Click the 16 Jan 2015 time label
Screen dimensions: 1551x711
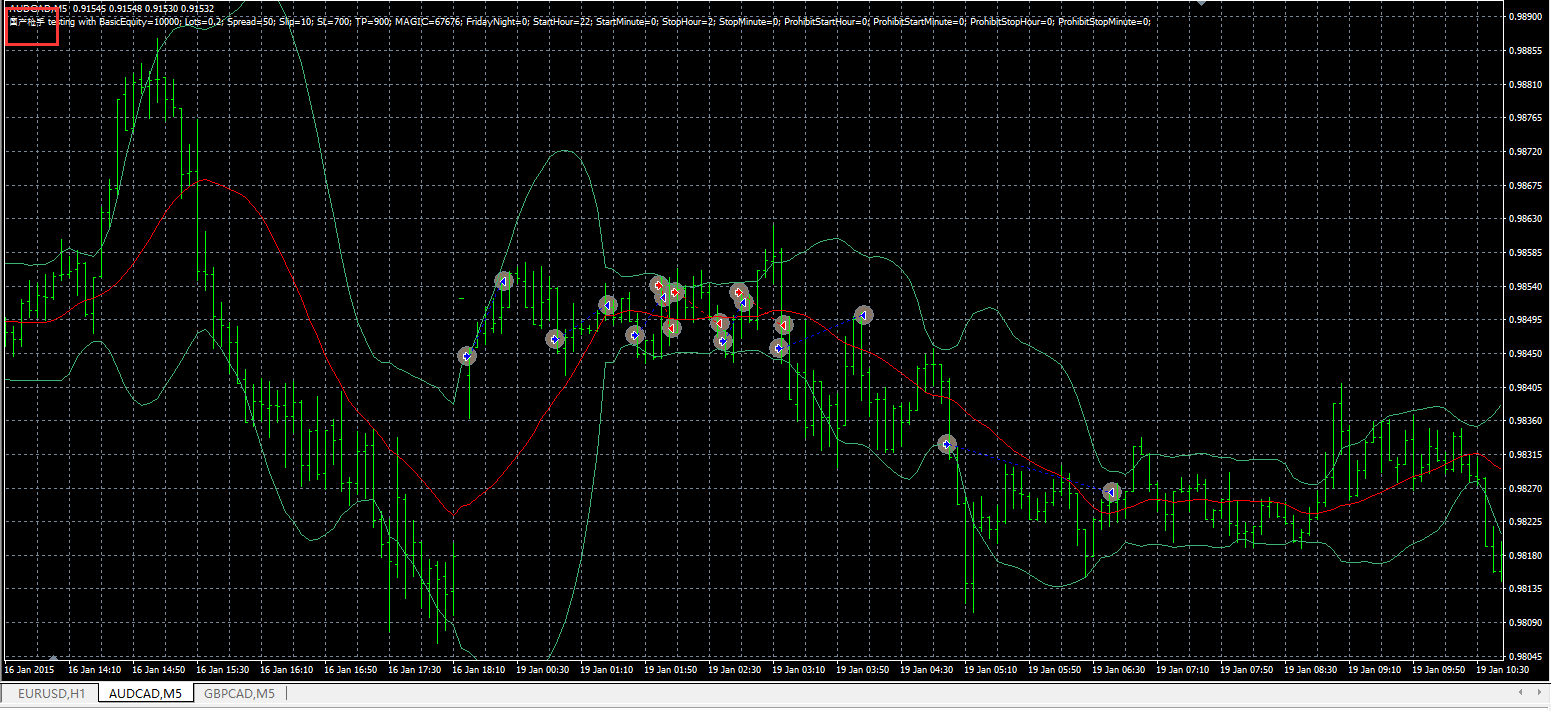29,669
